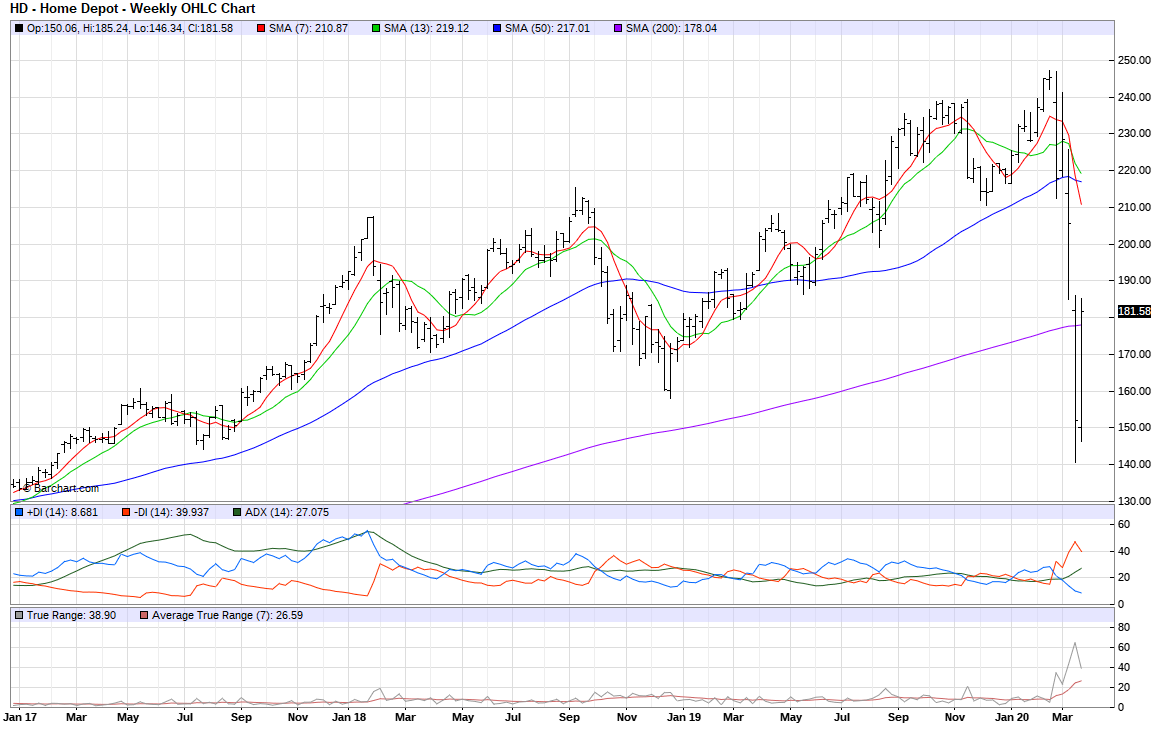
Task: Click the final Mar date label
Action: pyautogui.click(x=1062, y=717)
